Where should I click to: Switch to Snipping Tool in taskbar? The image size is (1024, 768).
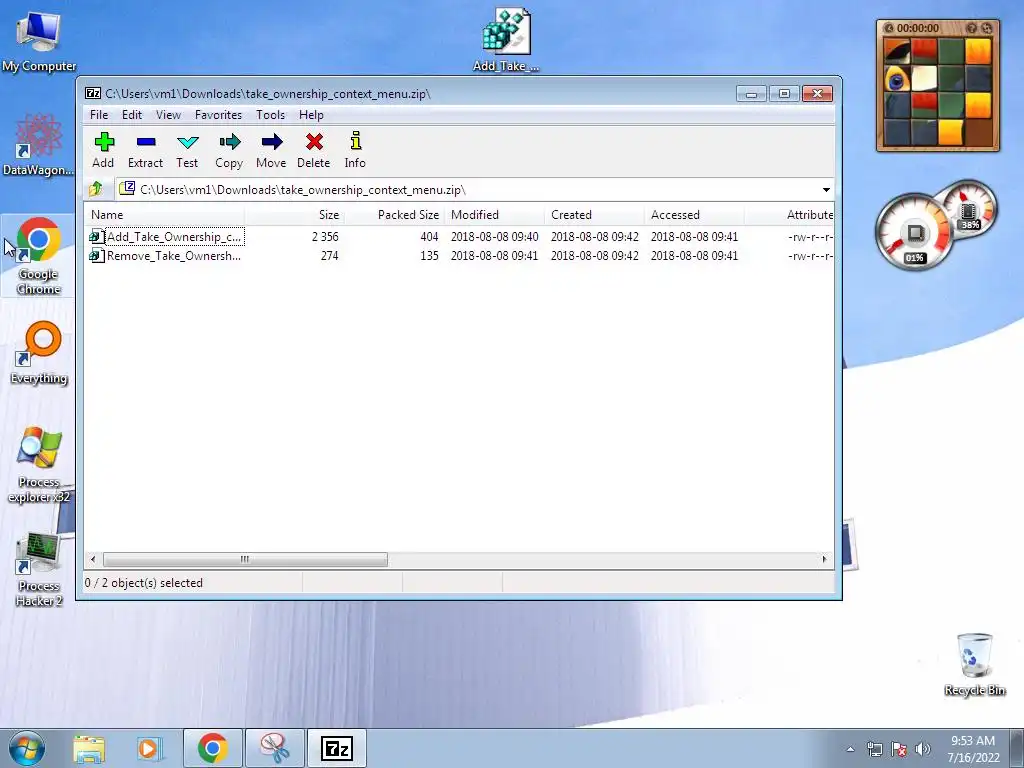click(275, 748)
